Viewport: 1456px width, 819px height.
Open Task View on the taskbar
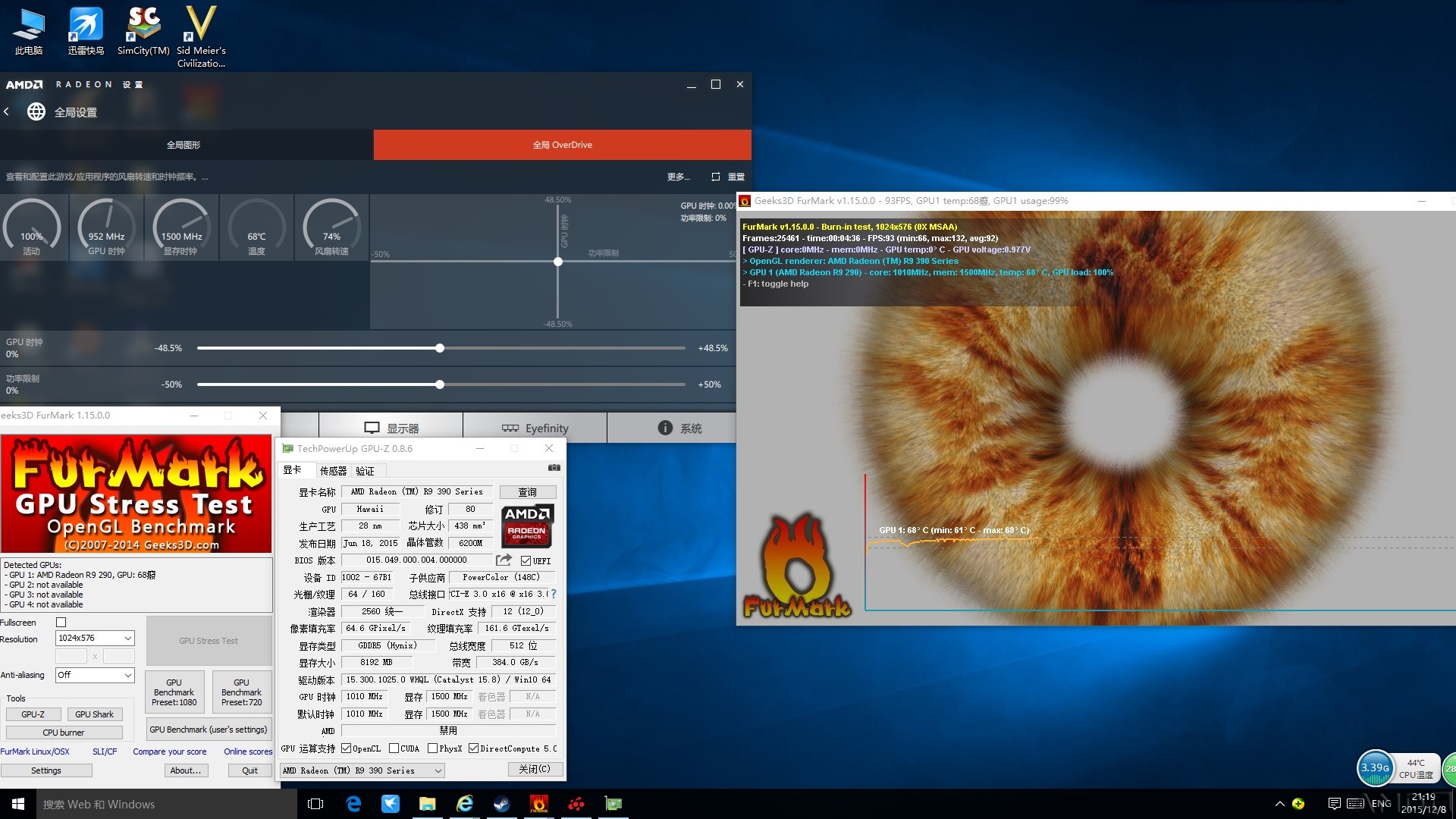click(x=315, y=804)
